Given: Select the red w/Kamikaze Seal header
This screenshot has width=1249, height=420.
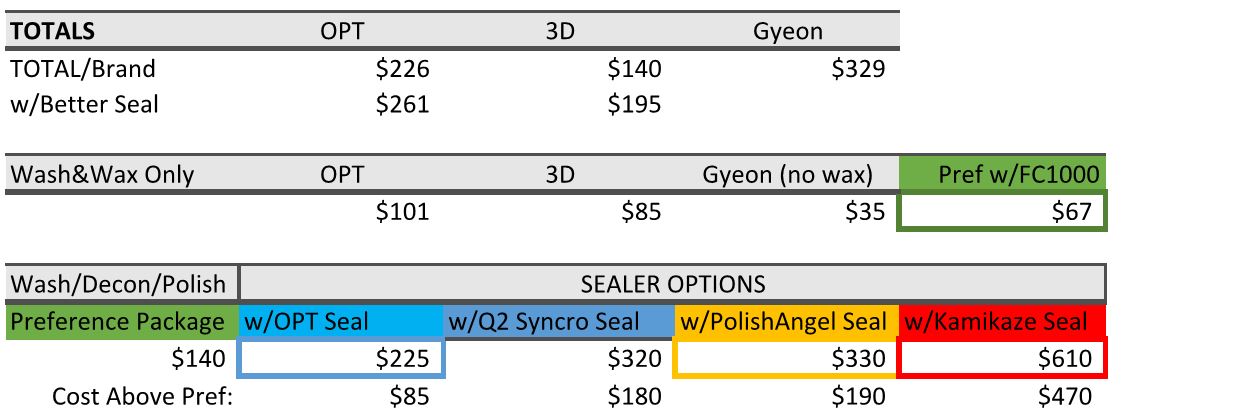Looking at the screenshot, I should coord(1003,321).
